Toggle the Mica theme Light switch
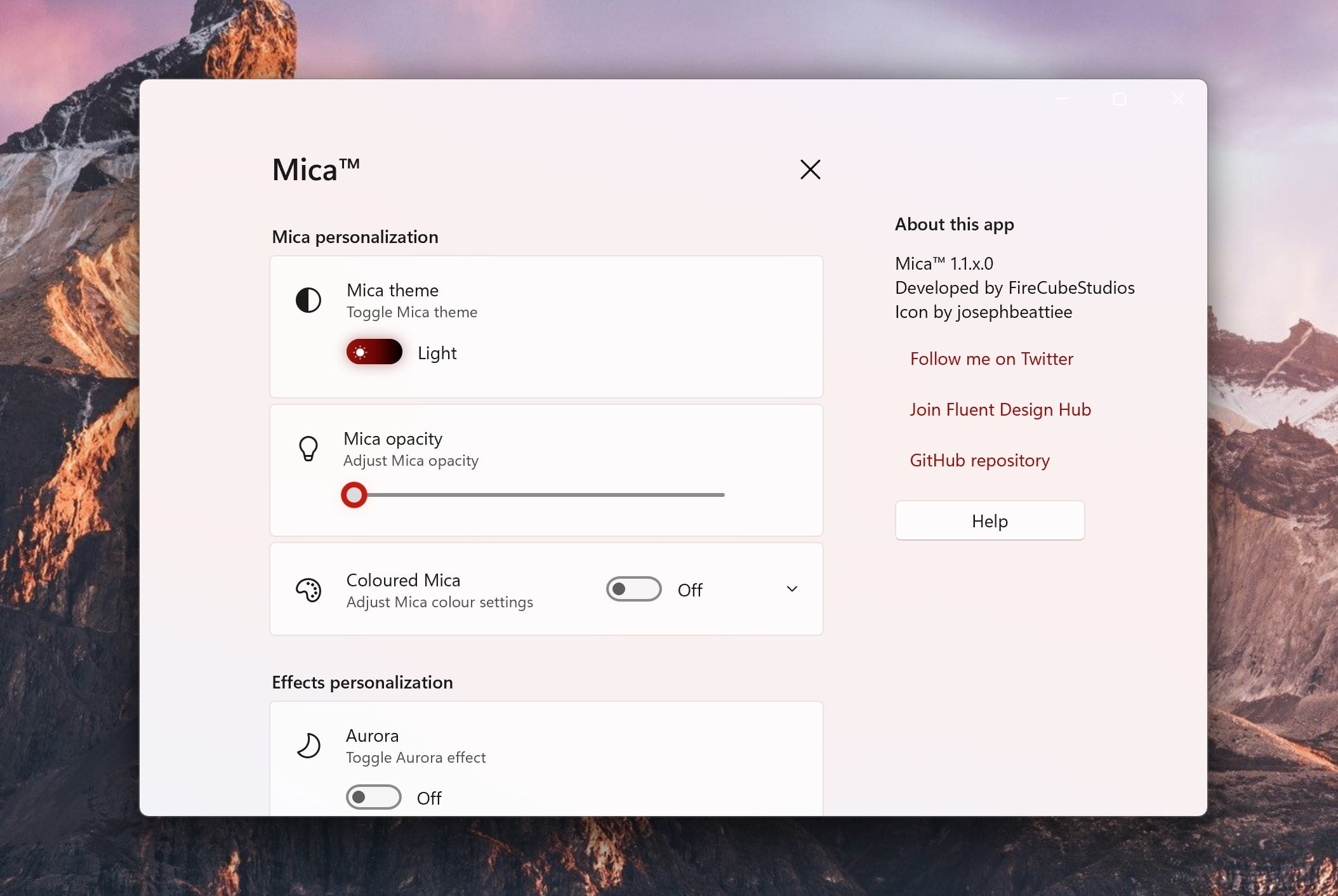This screenshot has width=1338, height=896. (x=374, y=352)
